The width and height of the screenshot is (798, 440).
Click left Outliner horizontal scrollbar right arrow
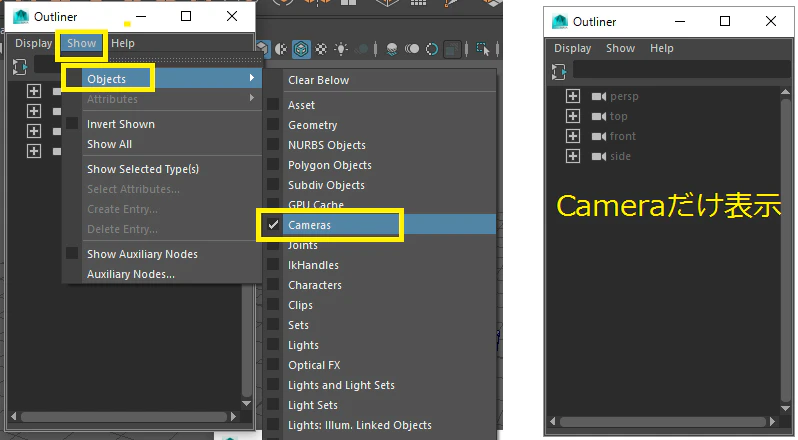coord(234,416)
